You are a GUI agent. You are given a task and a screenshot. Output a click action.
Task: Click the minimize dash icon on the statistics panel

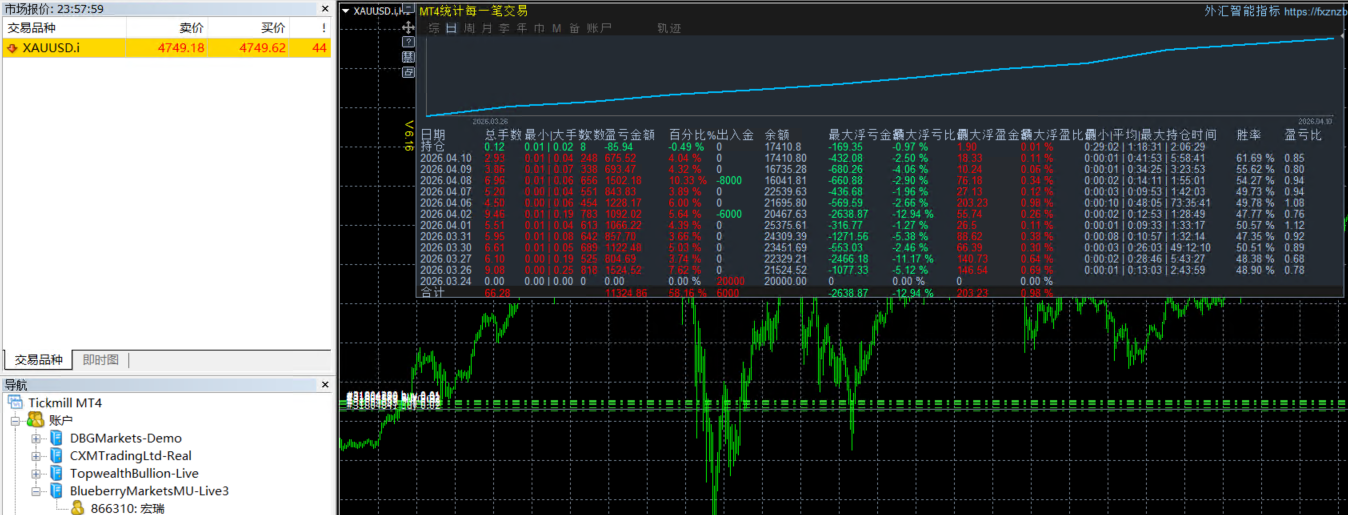tap(408, 8)
